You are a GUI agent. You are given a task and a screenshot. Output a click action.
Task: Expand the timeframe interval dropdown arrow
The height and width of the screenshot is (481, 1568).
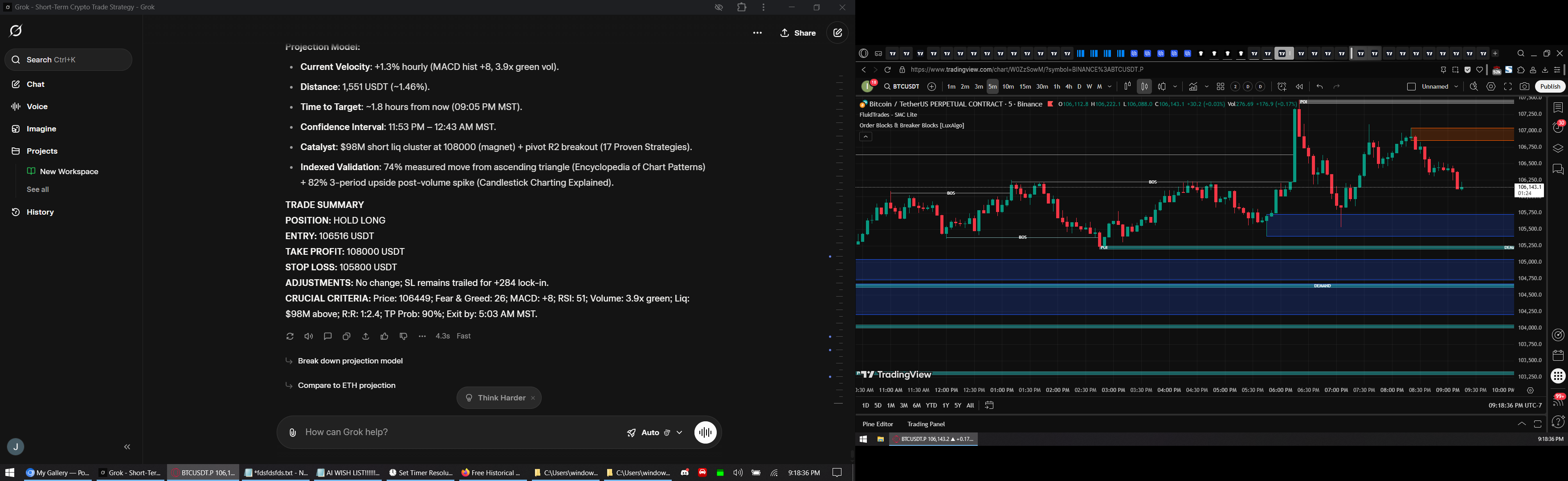click(1110, 87)
